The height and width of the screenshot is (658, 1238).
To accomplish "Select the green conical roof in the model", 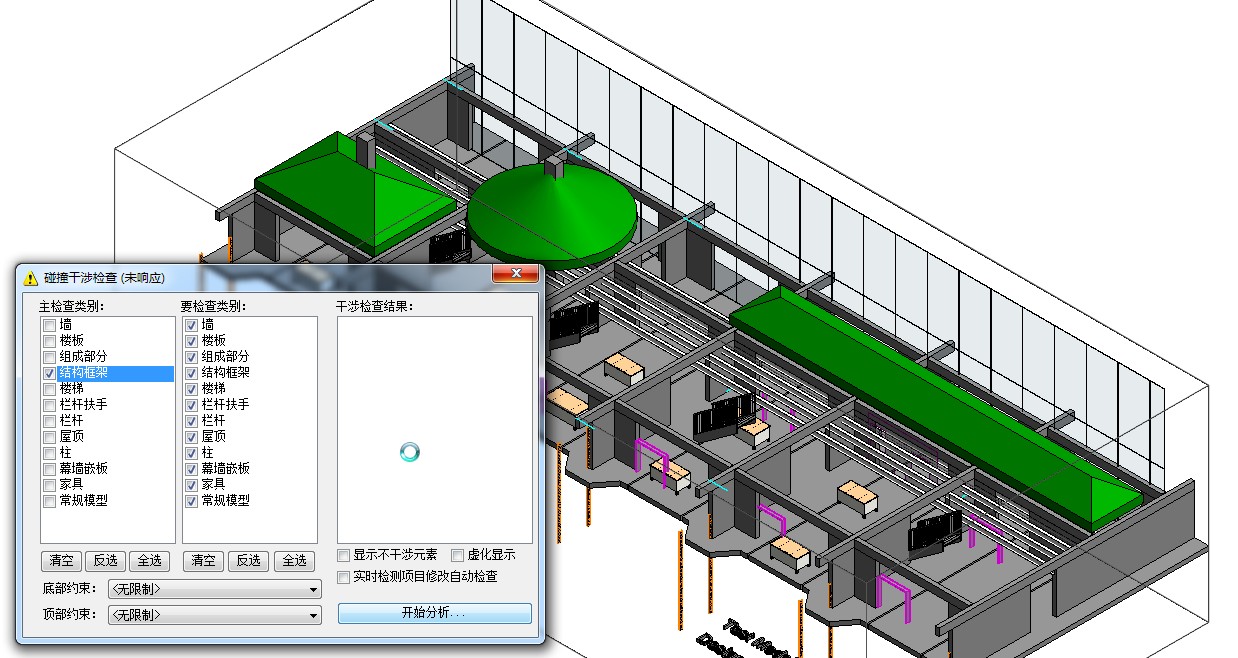I will (552, 215).
